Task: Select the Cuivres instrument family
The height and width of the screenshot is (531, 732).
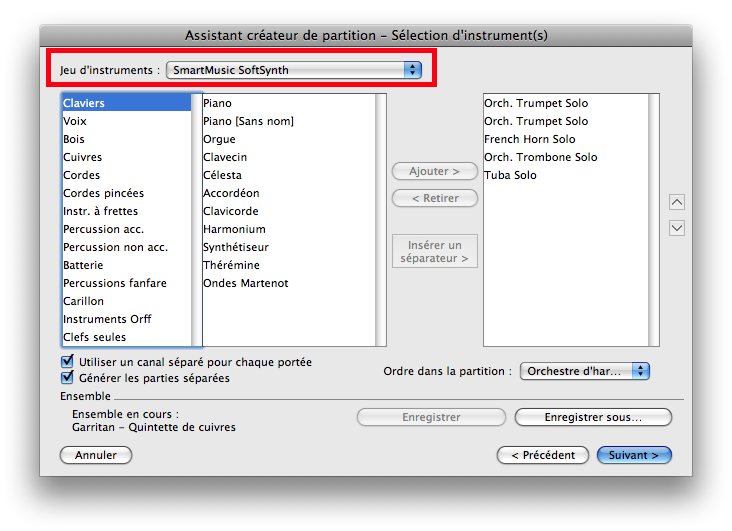Action: click(83, 157)
